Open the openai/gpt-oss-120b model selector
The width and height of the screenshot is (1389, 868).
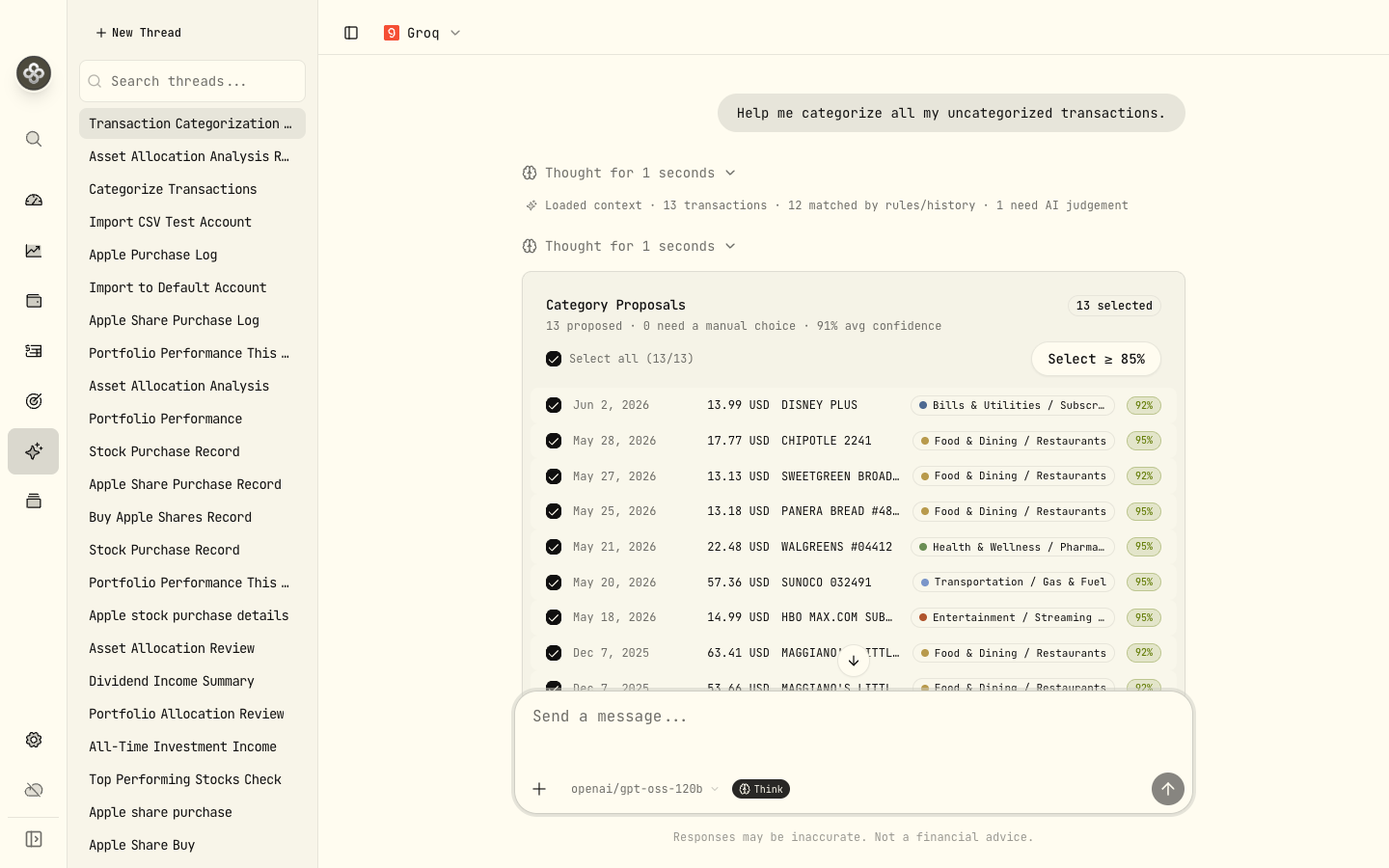[644, 789]
